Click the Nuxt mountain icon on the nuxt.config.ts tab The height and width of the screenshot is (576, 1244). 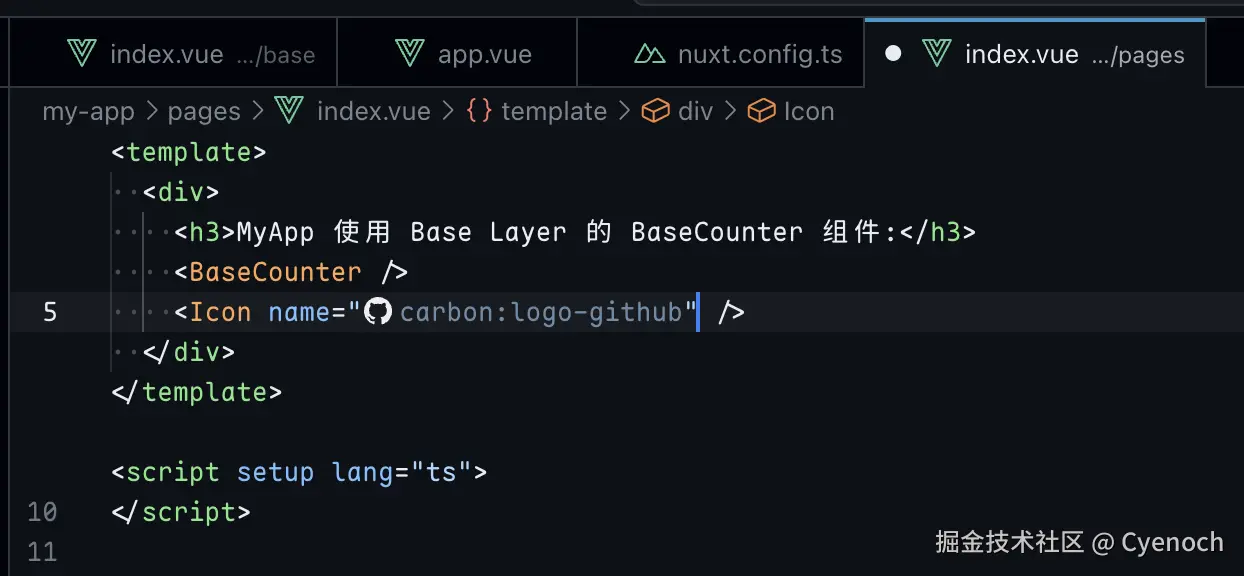click(x=650, y=53)
